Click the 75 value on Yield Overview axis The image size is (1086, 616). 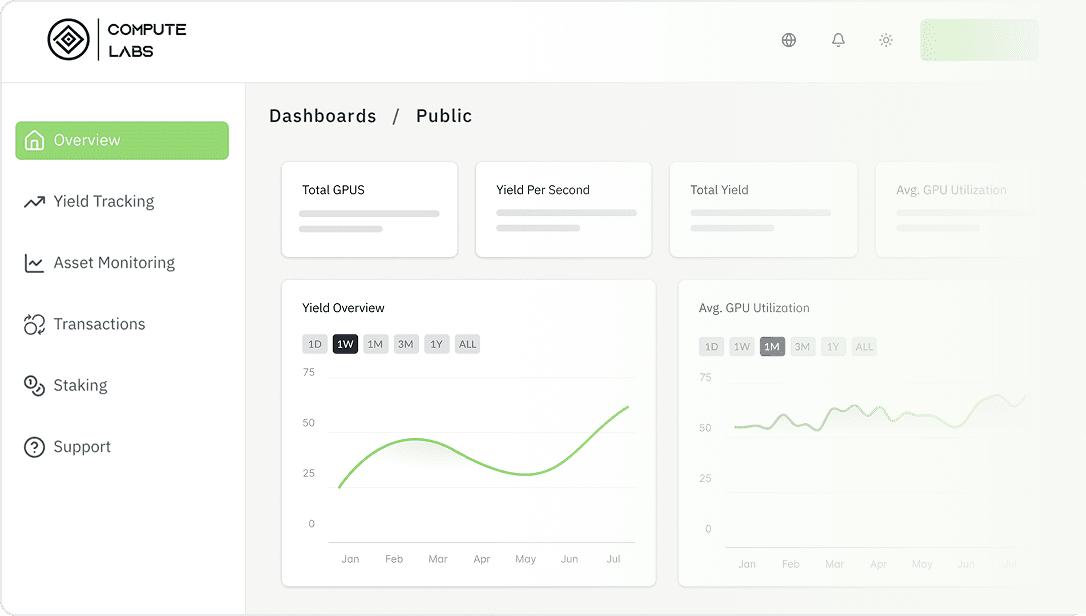[309, 372]
